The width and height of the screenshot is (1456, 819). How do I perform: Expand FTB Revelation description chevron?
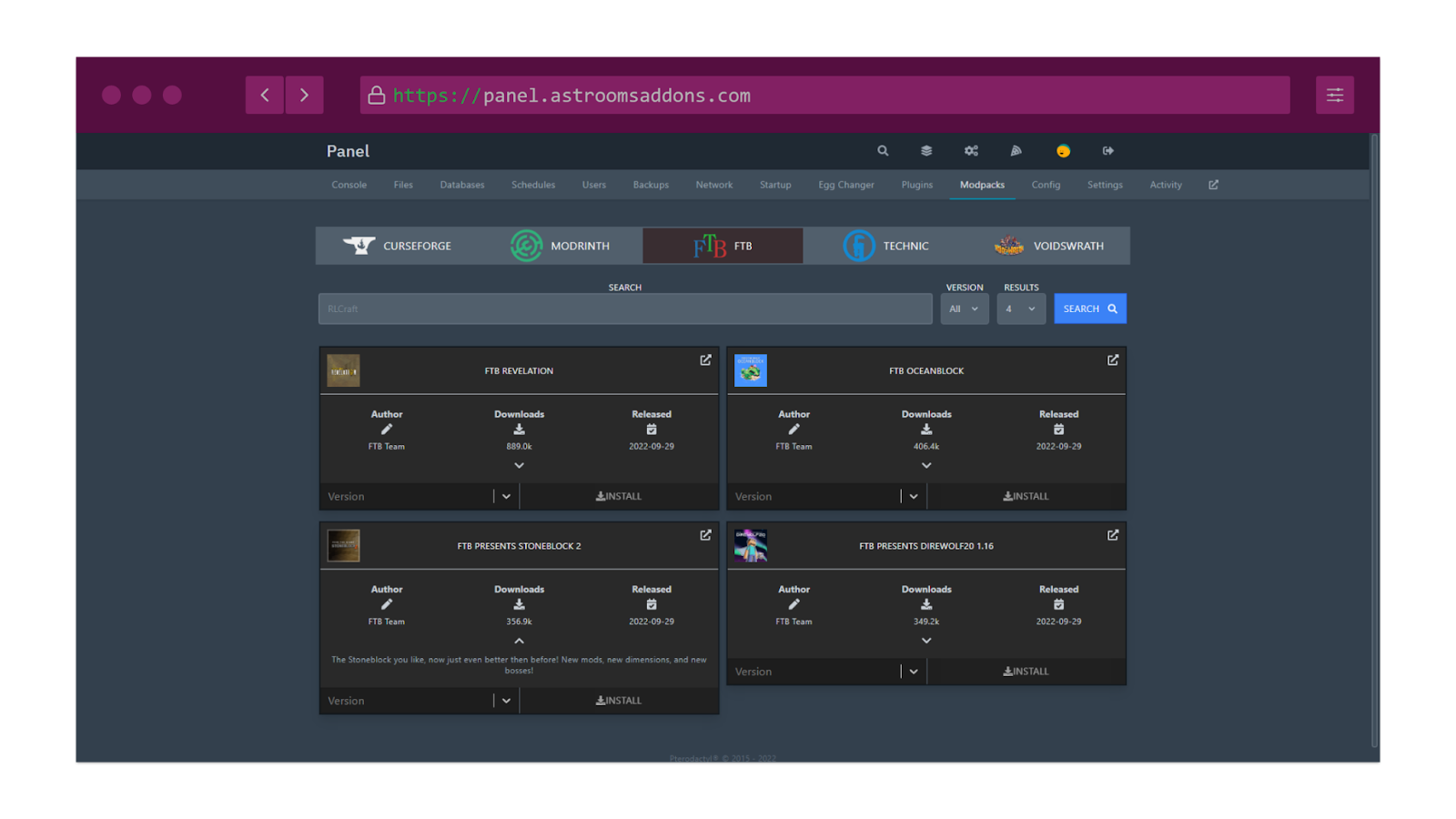519,466
